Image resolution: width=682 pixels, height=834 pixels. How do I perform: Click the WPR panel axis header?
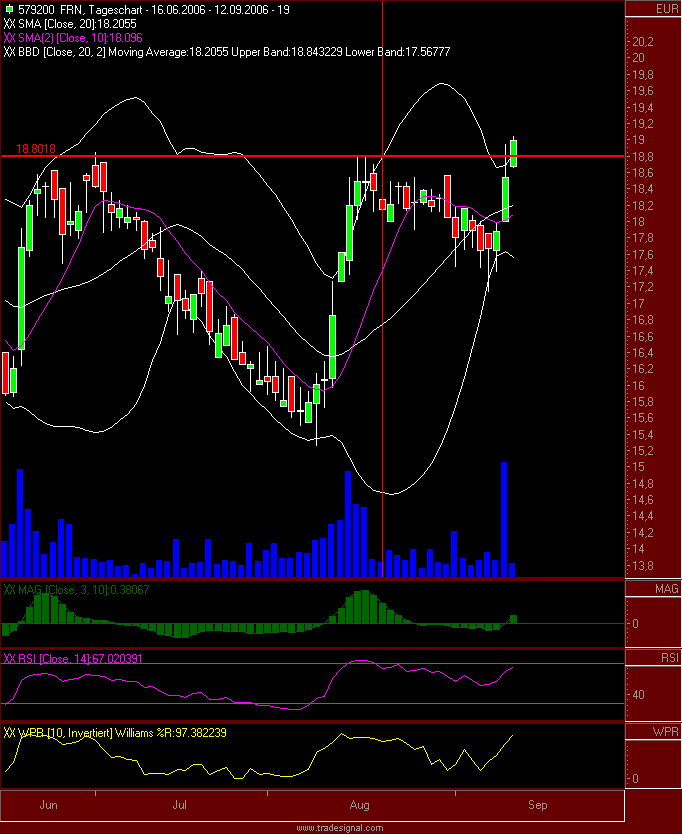pyautogui.click(x=666, y=732)
